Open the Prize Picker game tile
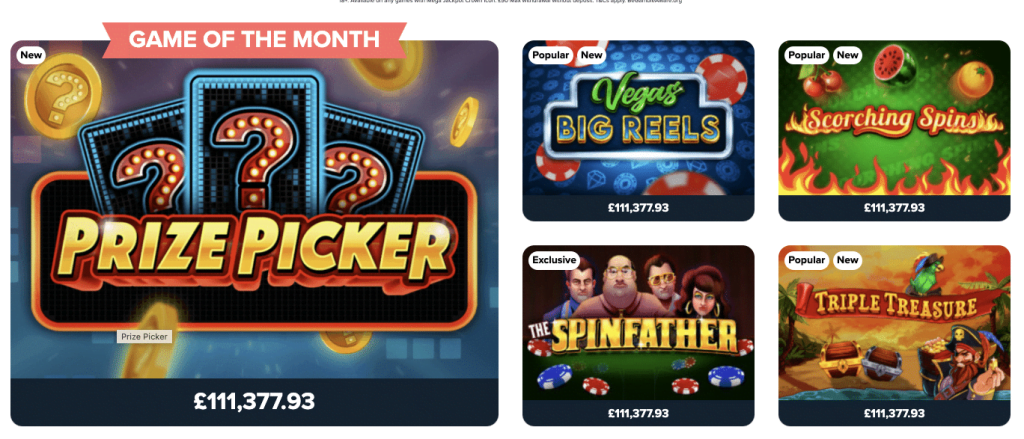The width and height of the screenshot is (1024, 439). point(254,209)
